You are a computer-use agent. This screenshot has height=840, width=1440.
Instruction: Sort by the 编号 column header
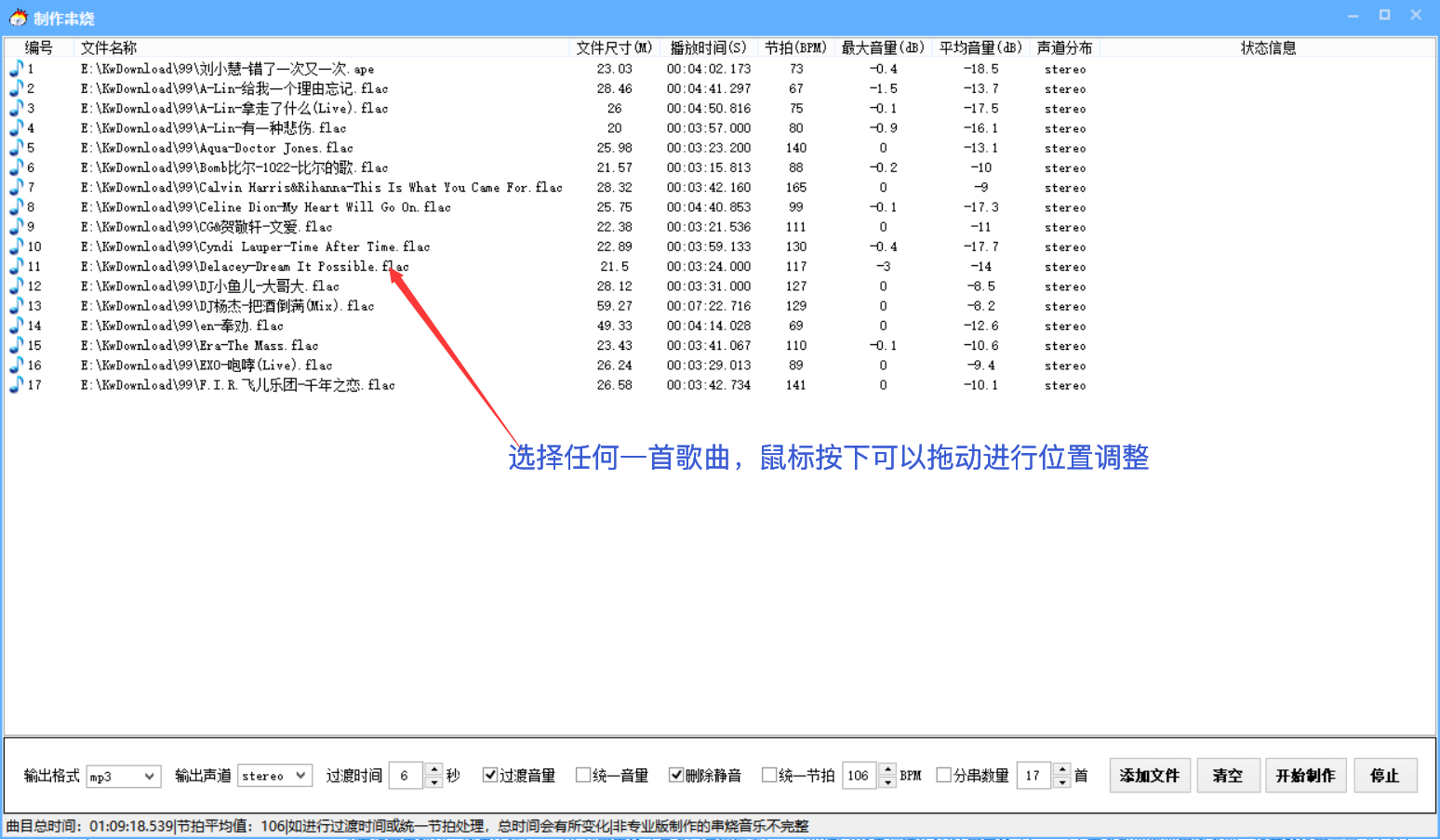[x=39, y=47]
